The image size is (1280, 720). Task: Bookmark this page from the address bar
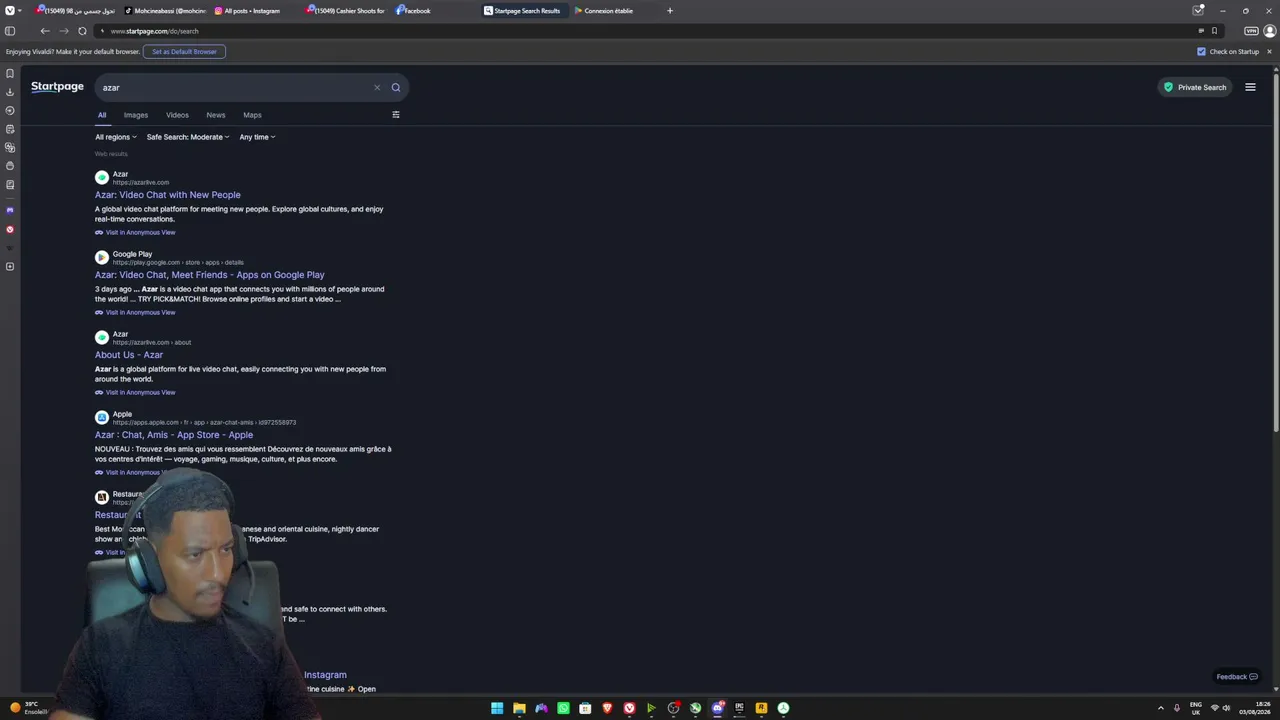(x=1214, y=31)
